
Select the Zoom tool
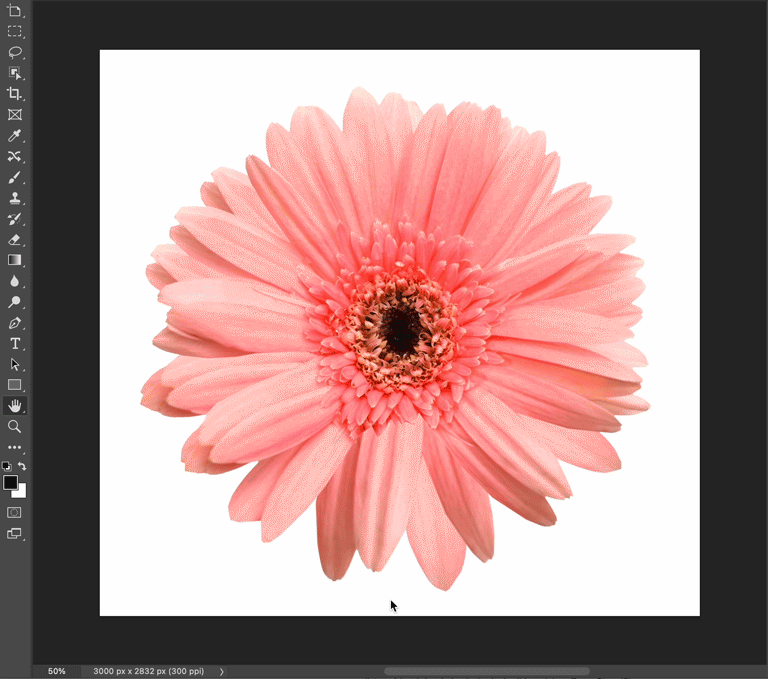coord(15,427)
